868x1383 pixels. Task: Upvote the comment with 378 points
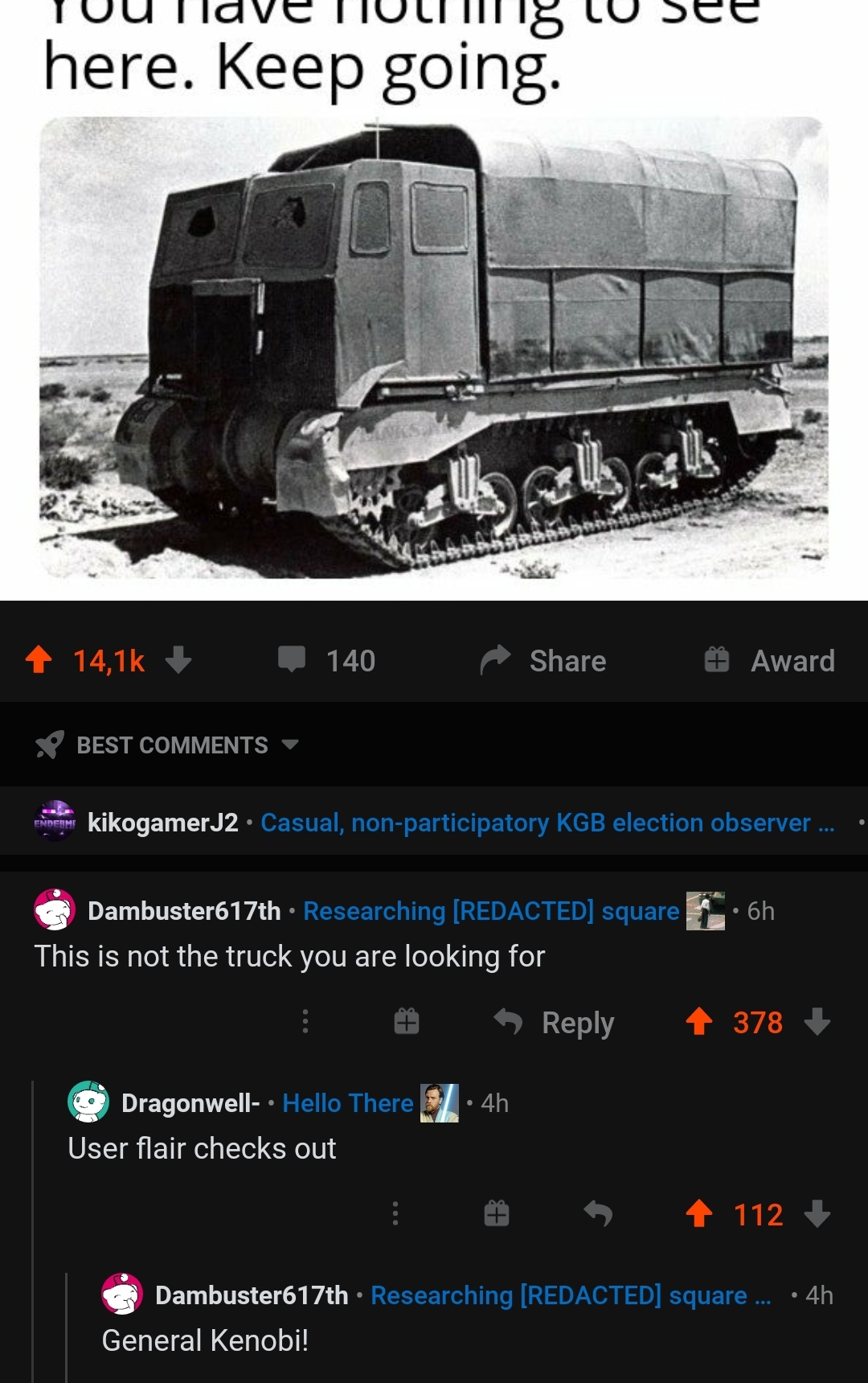(x=699, y=1022)
